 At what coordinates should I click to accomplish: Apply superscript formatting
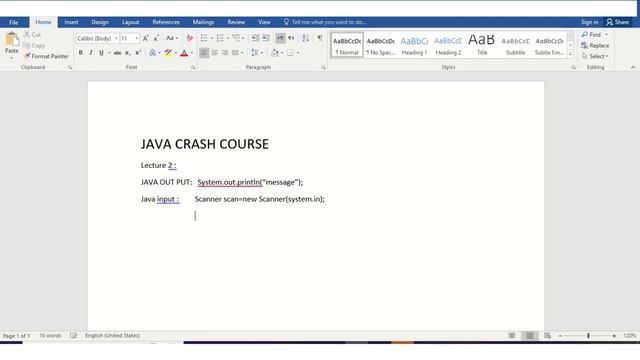click(138, 53)
